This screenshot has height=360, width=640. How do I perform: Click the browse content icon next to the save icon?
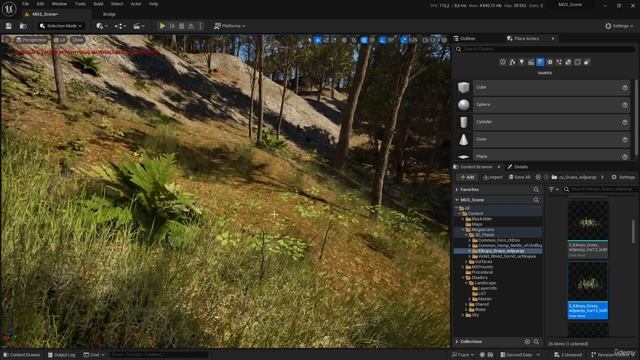click(x=23, y=26)
